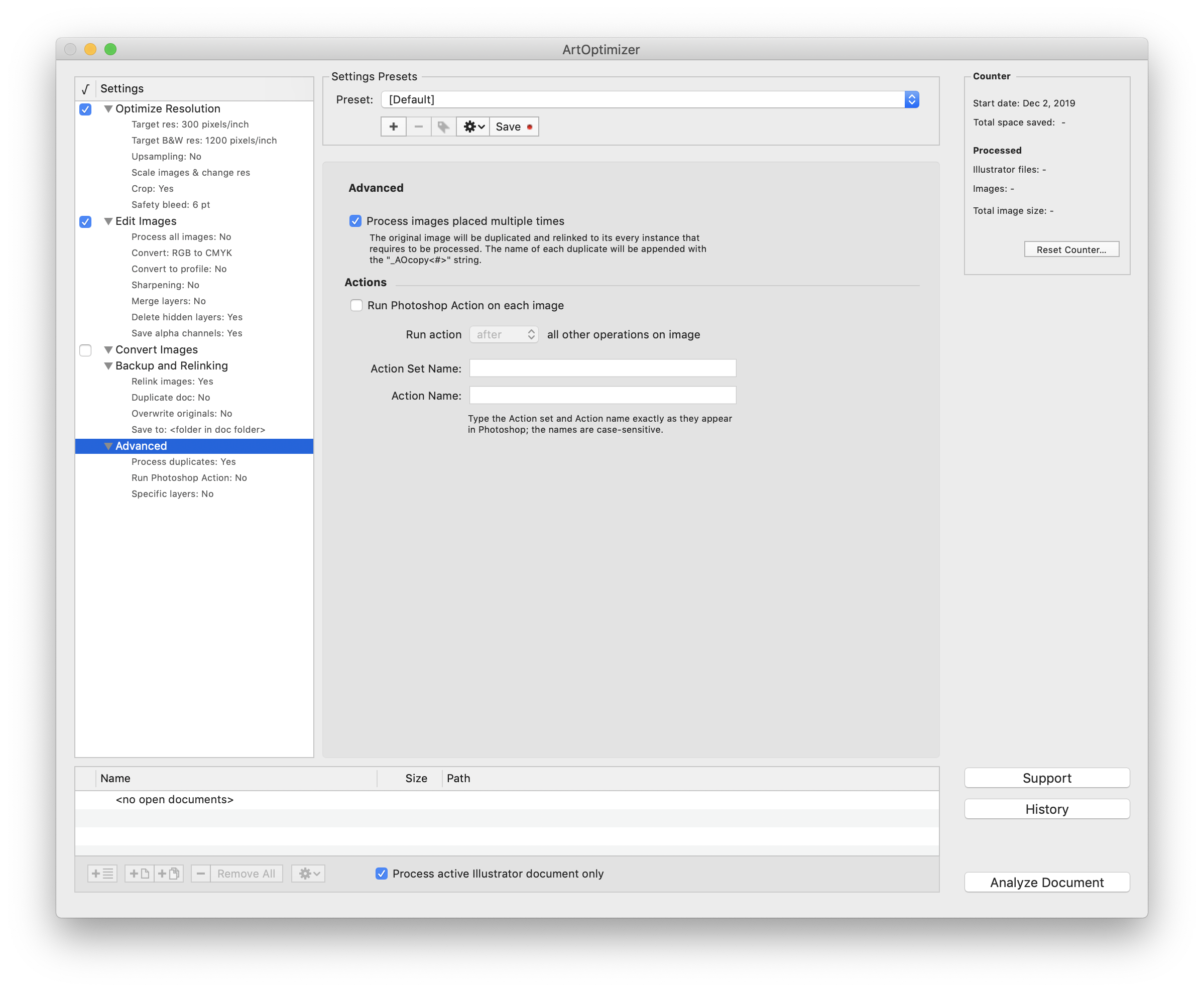
Task: Collapse the Backup and Relinking section
Action: (x=108, y=365)
